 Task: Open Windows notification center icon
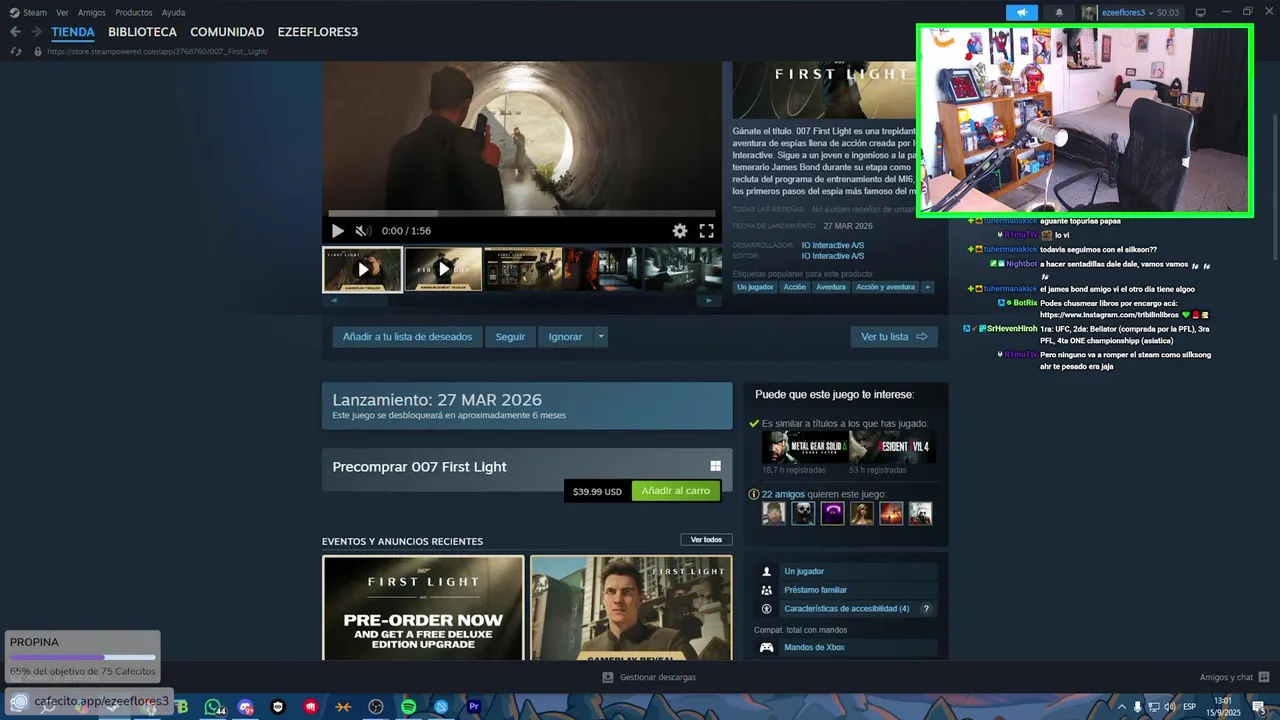click(x=1259, y=707)
